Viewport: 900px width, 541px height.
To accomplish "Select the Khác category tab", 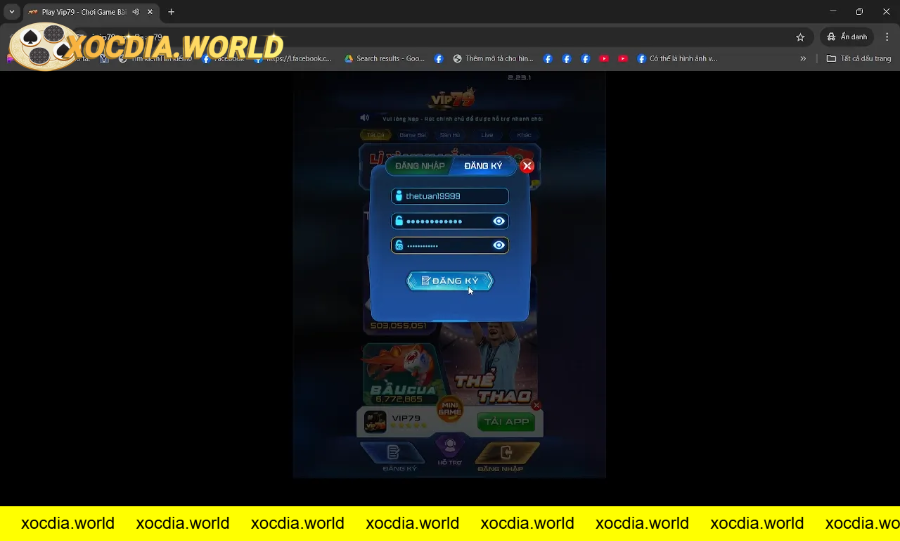I will click(523, 135).
